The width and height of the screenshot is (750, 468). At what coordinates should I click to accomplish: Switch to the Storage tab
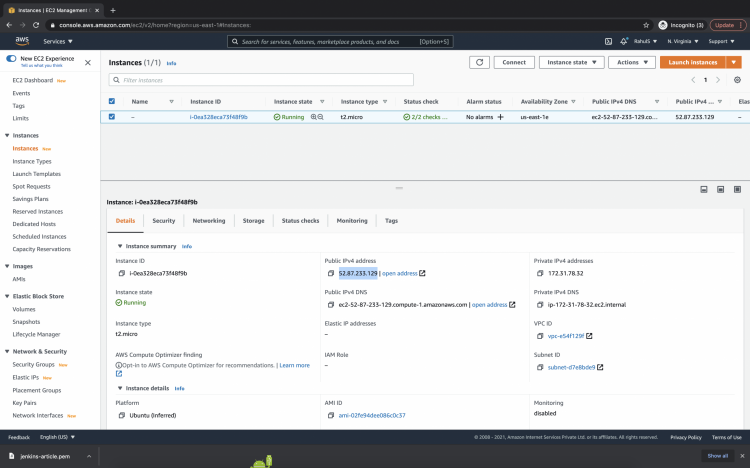[x=254, y=221]
